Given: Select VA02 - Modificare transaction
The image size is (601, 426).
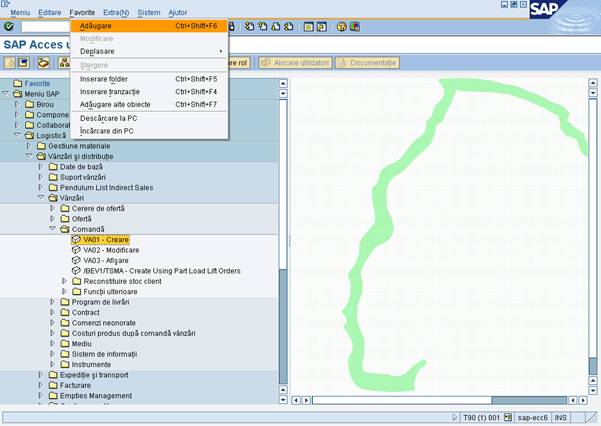Looking at the screenshot, I should pos(111,250).
